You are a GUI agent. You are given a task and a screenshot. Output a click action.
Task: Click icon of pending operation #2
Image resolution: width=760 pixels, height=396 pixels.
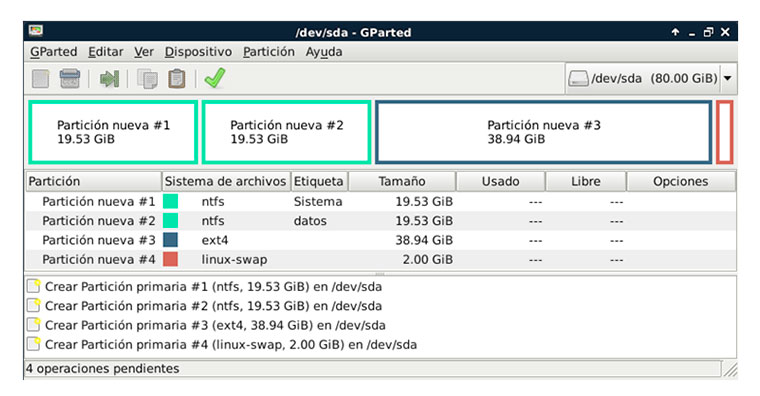point(34,305)
